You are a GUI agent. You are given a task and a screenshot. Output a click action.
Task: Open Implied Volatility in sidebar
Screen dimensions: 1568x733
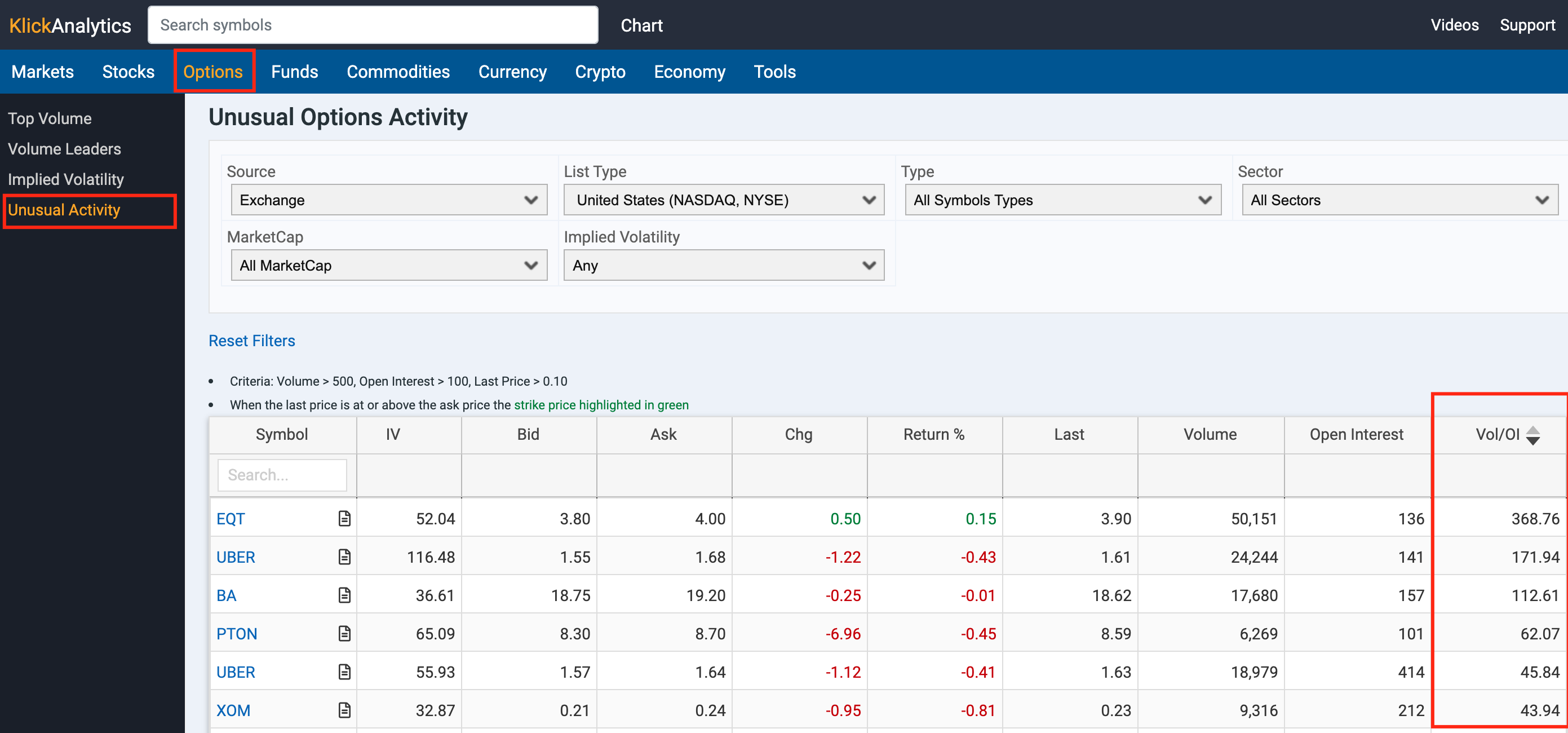(66, 179)
